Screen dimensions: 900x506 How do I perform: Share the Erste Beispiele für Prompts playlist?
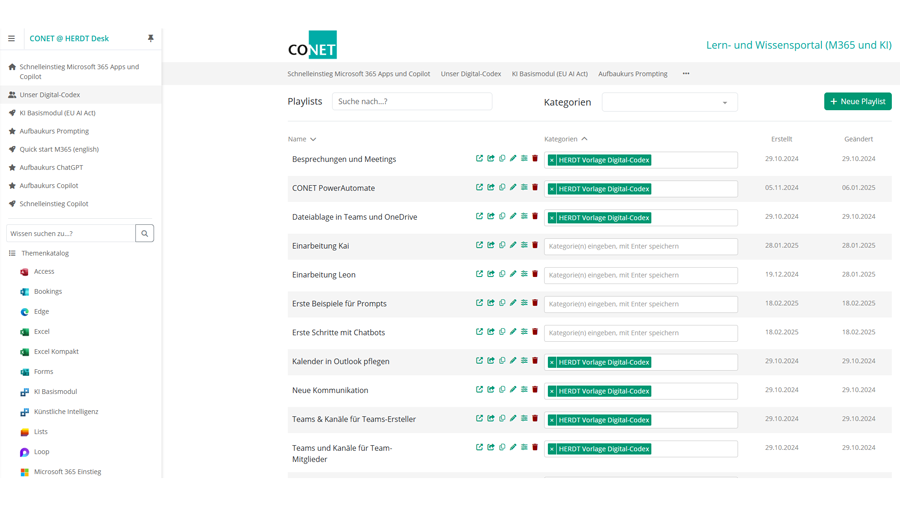click(491, 303)
